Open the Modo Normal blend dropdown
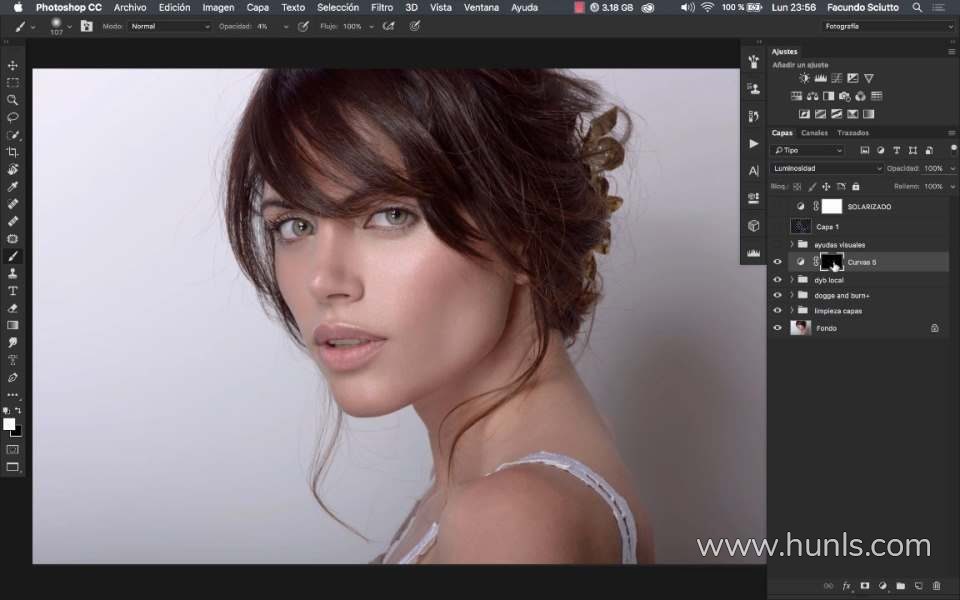960x600 pixels. 170,26
